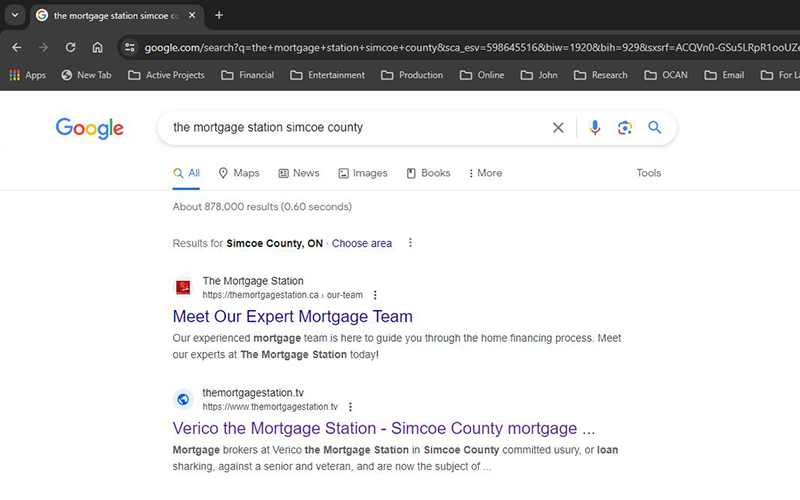This screenshot has width=800, height=500.
Task: Click the results count text
Action: coord(262,207)
